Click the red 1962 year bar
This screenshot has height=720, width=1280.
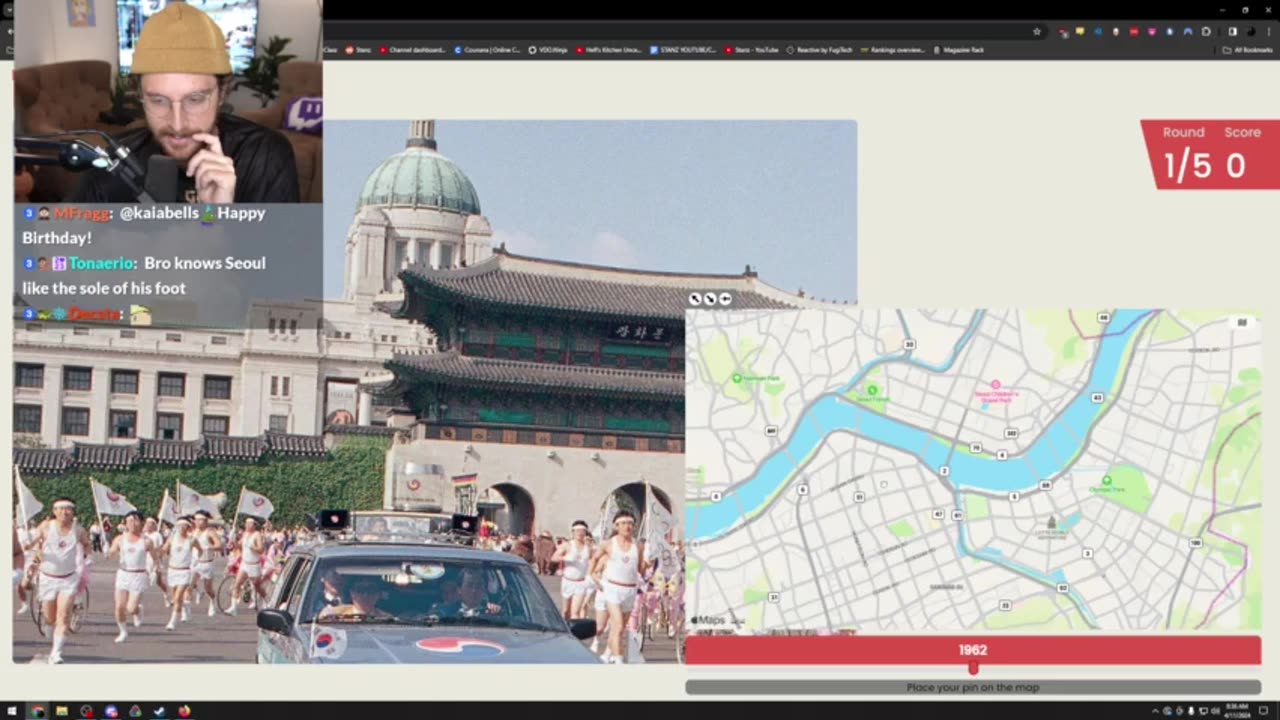[x=973, y=650]
